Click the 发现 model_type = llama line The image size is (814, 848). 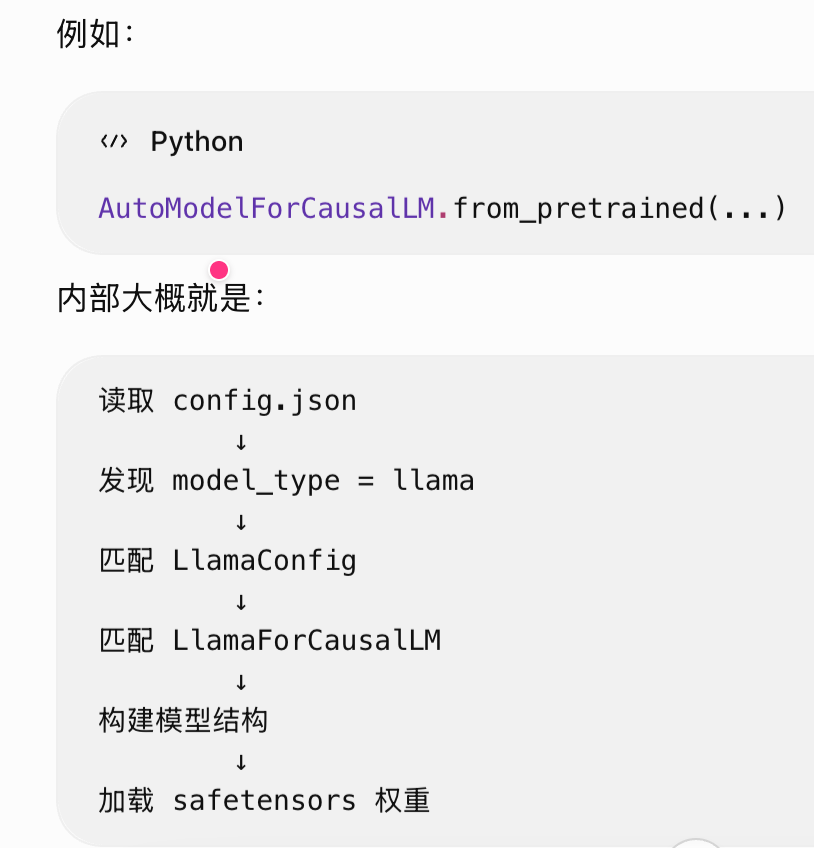point(287,481)
